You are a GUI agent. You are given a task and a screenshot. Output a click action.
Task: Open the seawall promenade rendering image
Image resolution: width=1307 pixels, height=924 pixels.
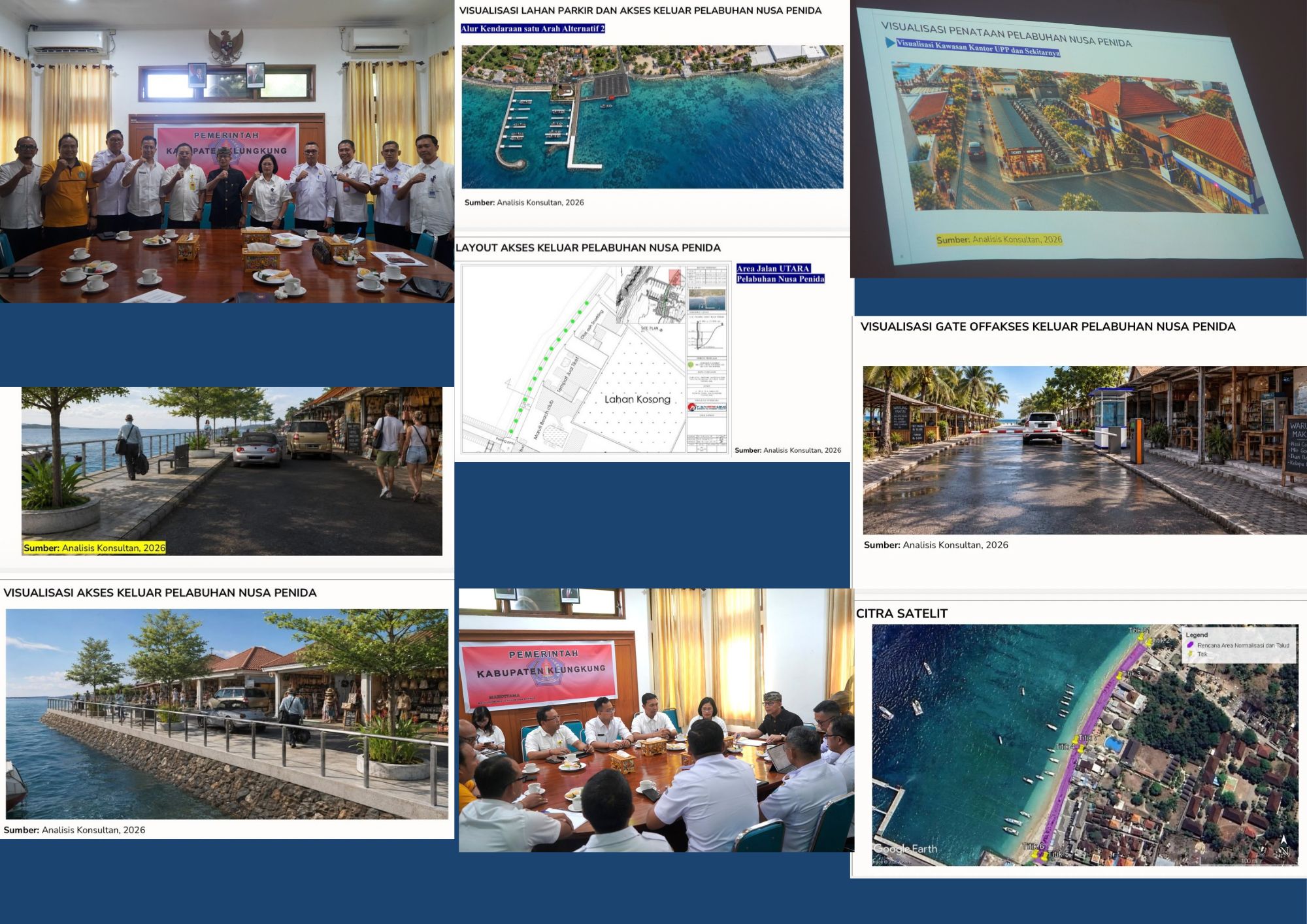point(227,714)
